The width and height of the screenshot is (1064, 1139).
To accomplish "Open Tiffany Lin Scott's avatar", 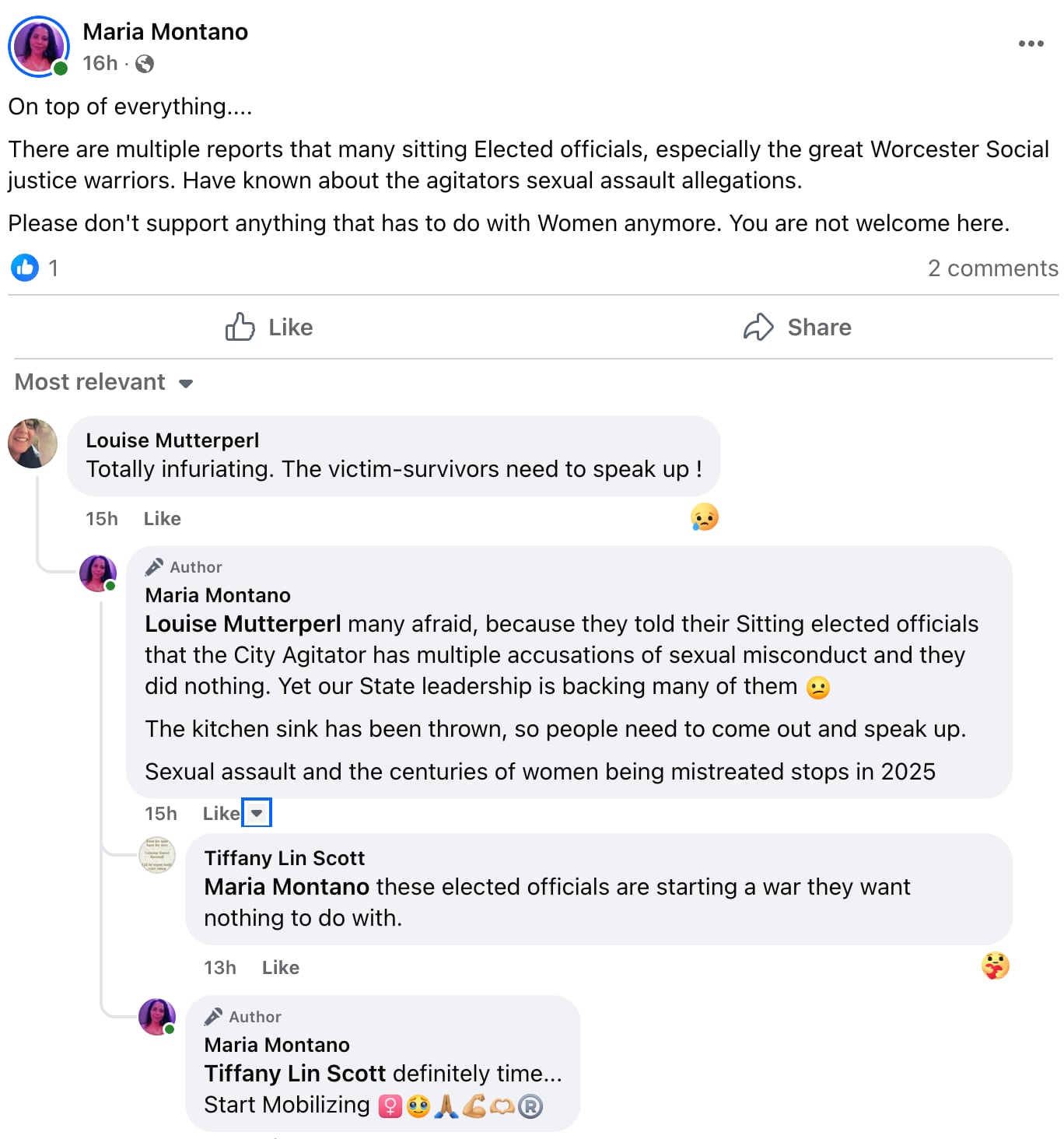I will tap(157, 855).
